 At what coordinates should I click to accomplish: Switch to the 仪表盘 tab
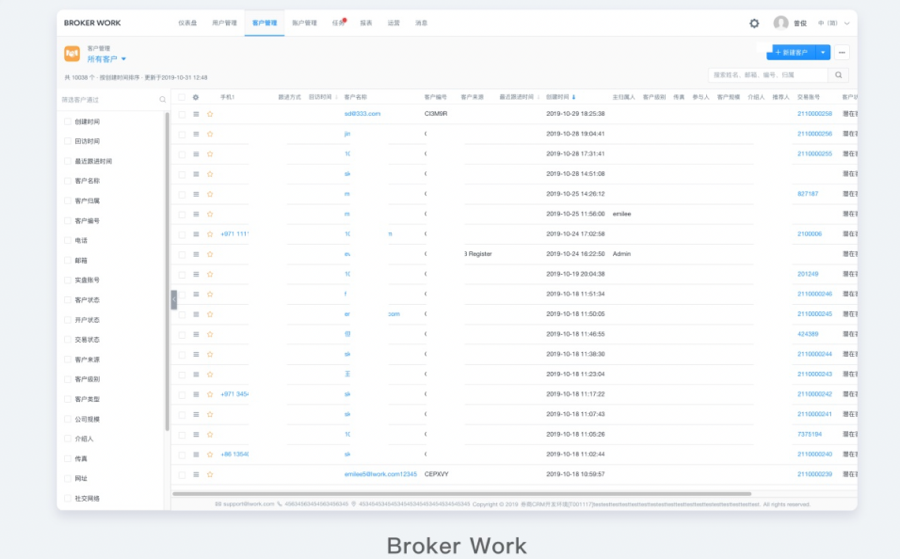click(187, 23)
